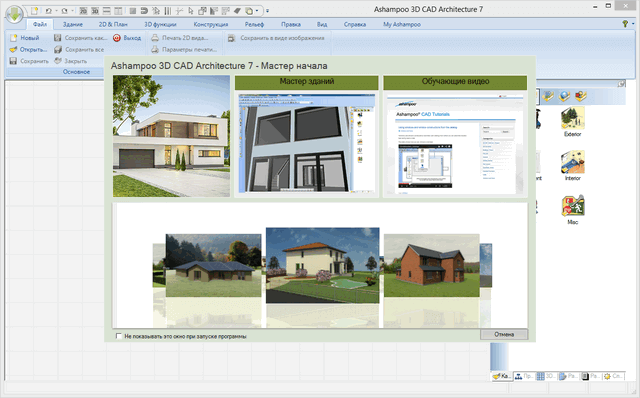The width and height of the screenshot is (640, 398).
Task: Click the catalog folder icon with landscape image
Action: tap(548, 96)
